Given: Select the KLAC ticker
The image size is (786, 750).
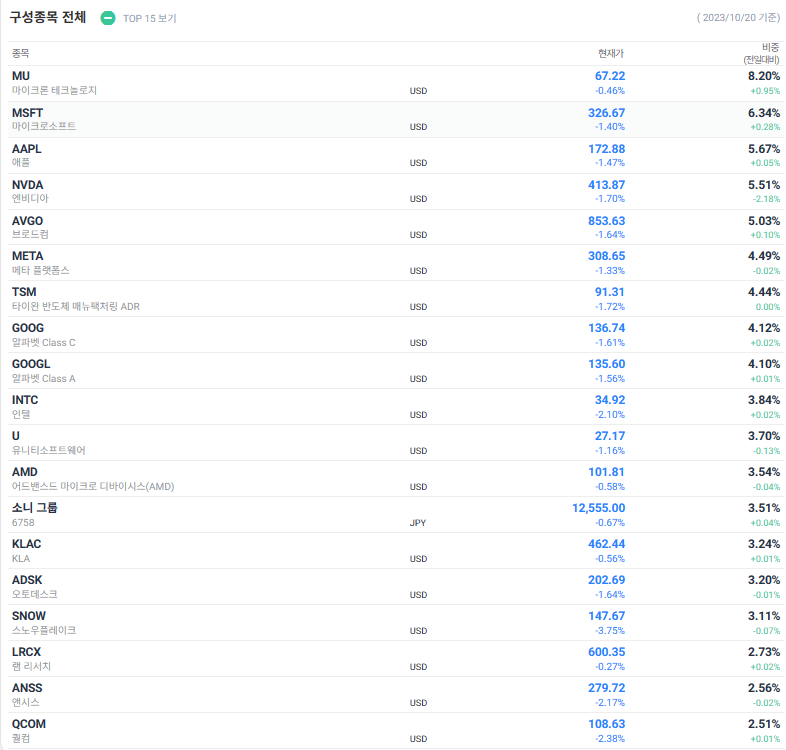Looking at the screenshot, I should [27, 544].
